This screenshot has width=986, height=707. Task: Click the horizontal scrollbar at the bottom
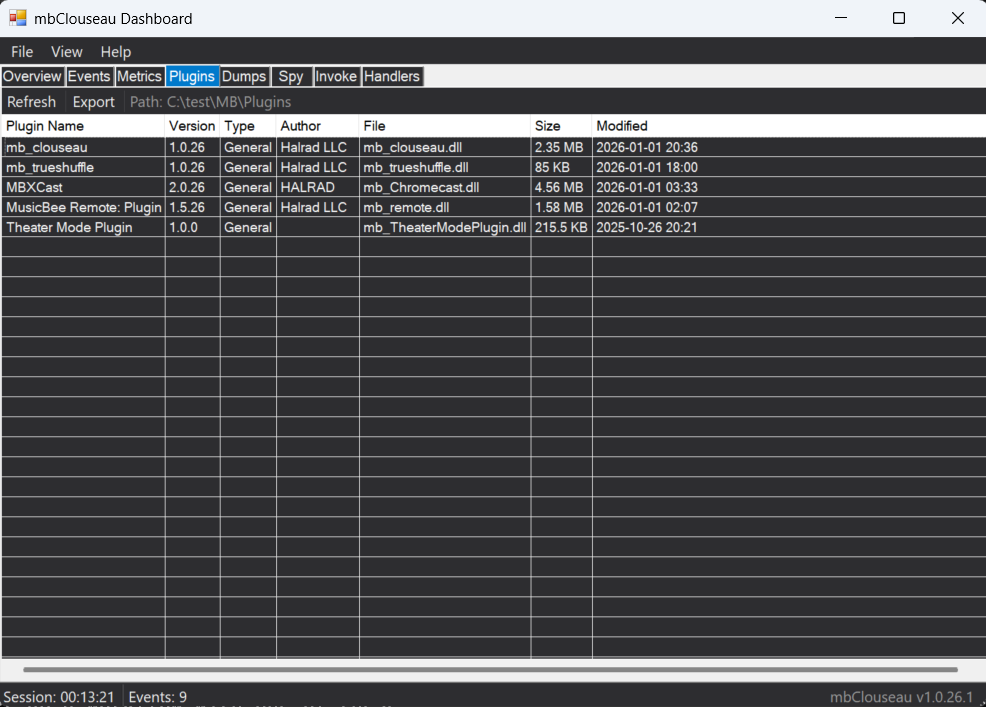coord(490,671)
